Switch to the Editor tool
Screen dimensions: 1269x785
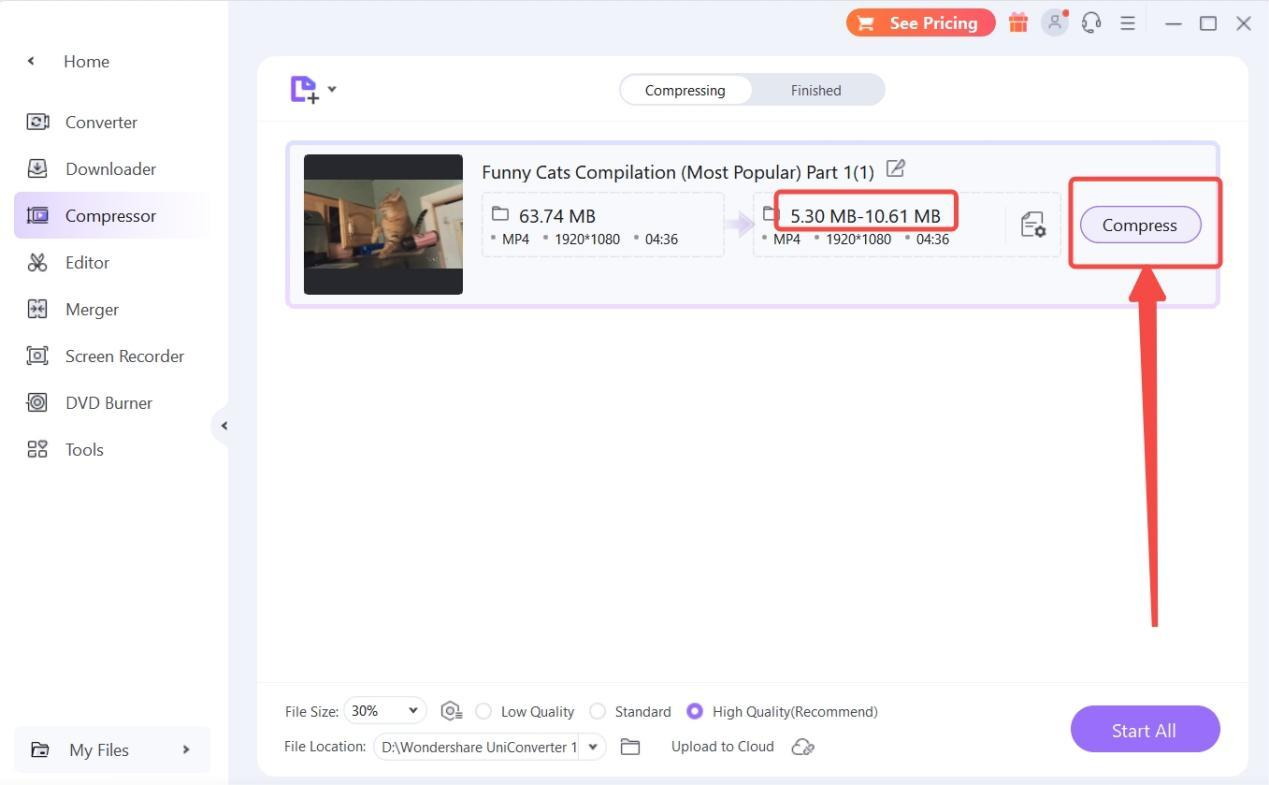pyautogui.click(x=88, y=262)
